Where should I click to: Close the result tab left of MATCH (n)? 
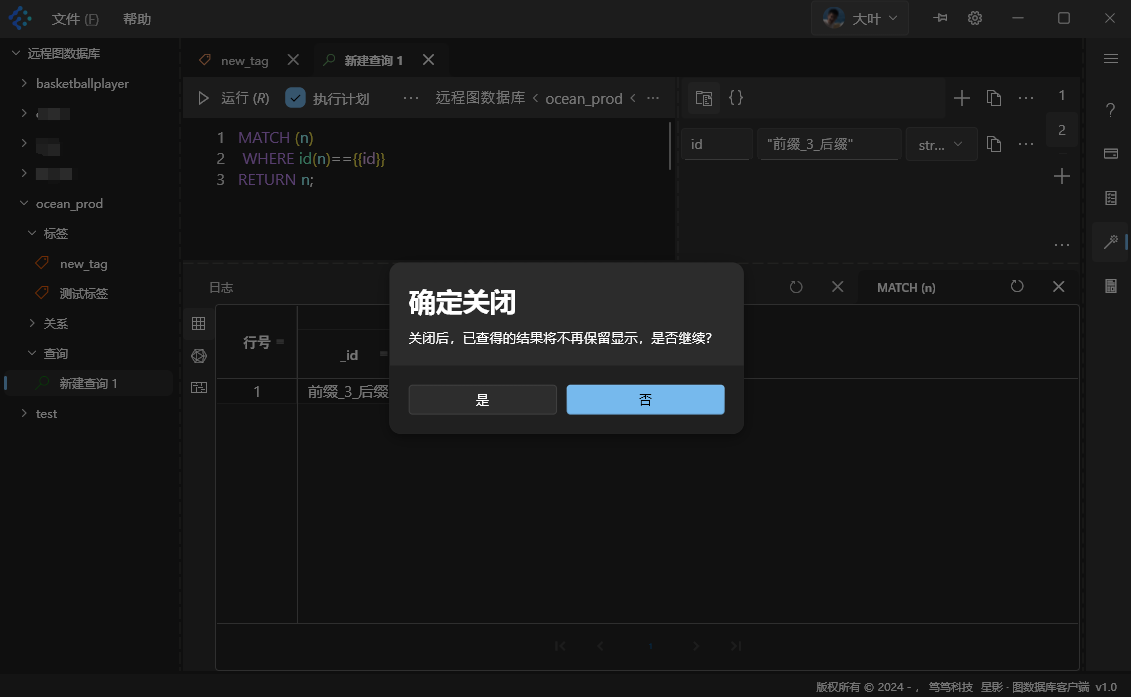click(837, 286)
